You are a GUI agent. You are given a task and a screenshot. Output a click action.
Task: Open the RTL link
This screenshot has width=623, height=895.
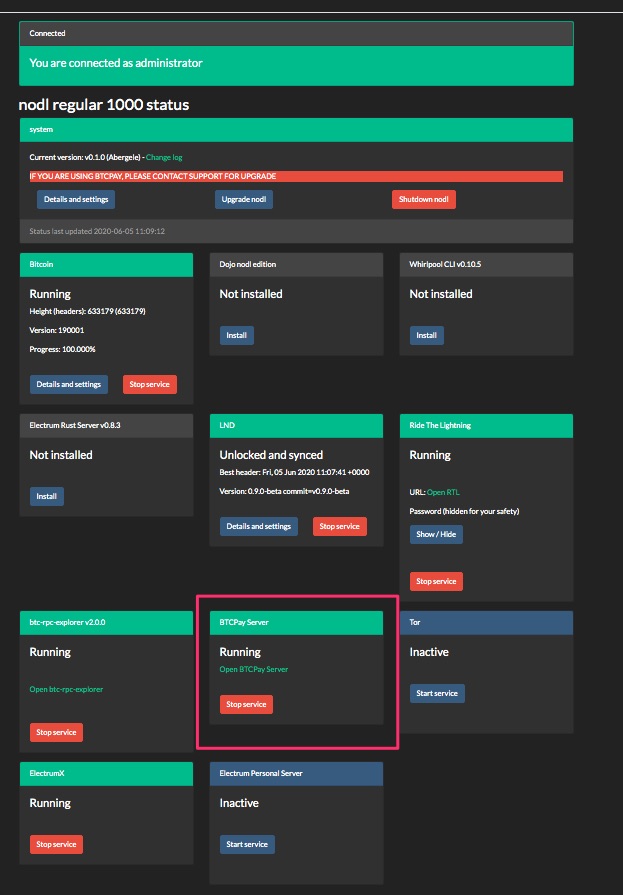point(443,492)
